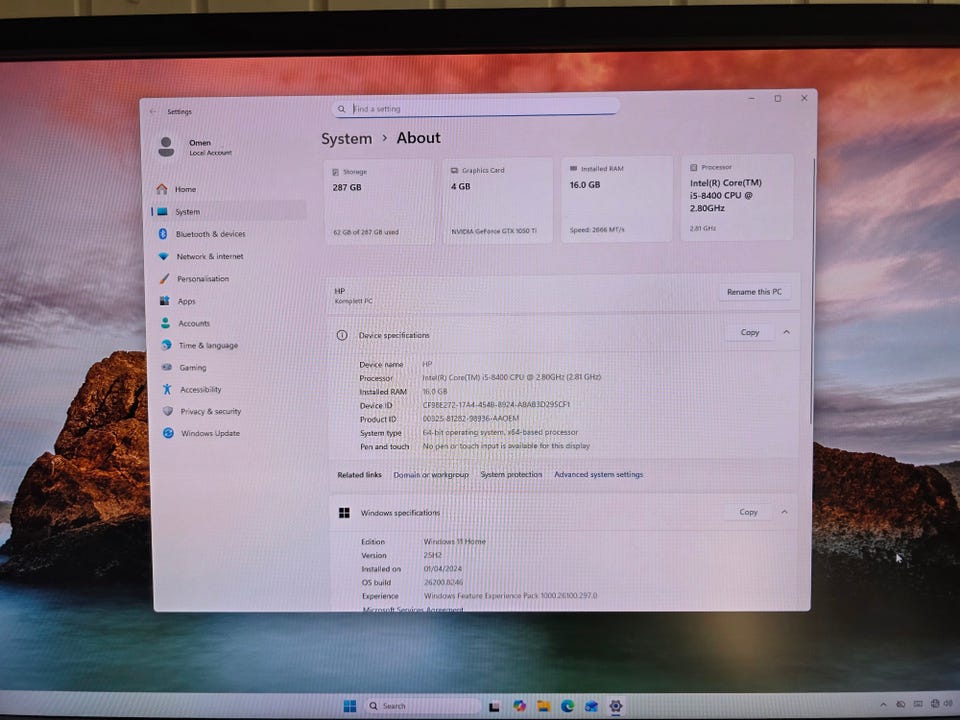Screen dimensions: 960x720
Task: Click the Device specifications info icon
Action: pos(342,336)
